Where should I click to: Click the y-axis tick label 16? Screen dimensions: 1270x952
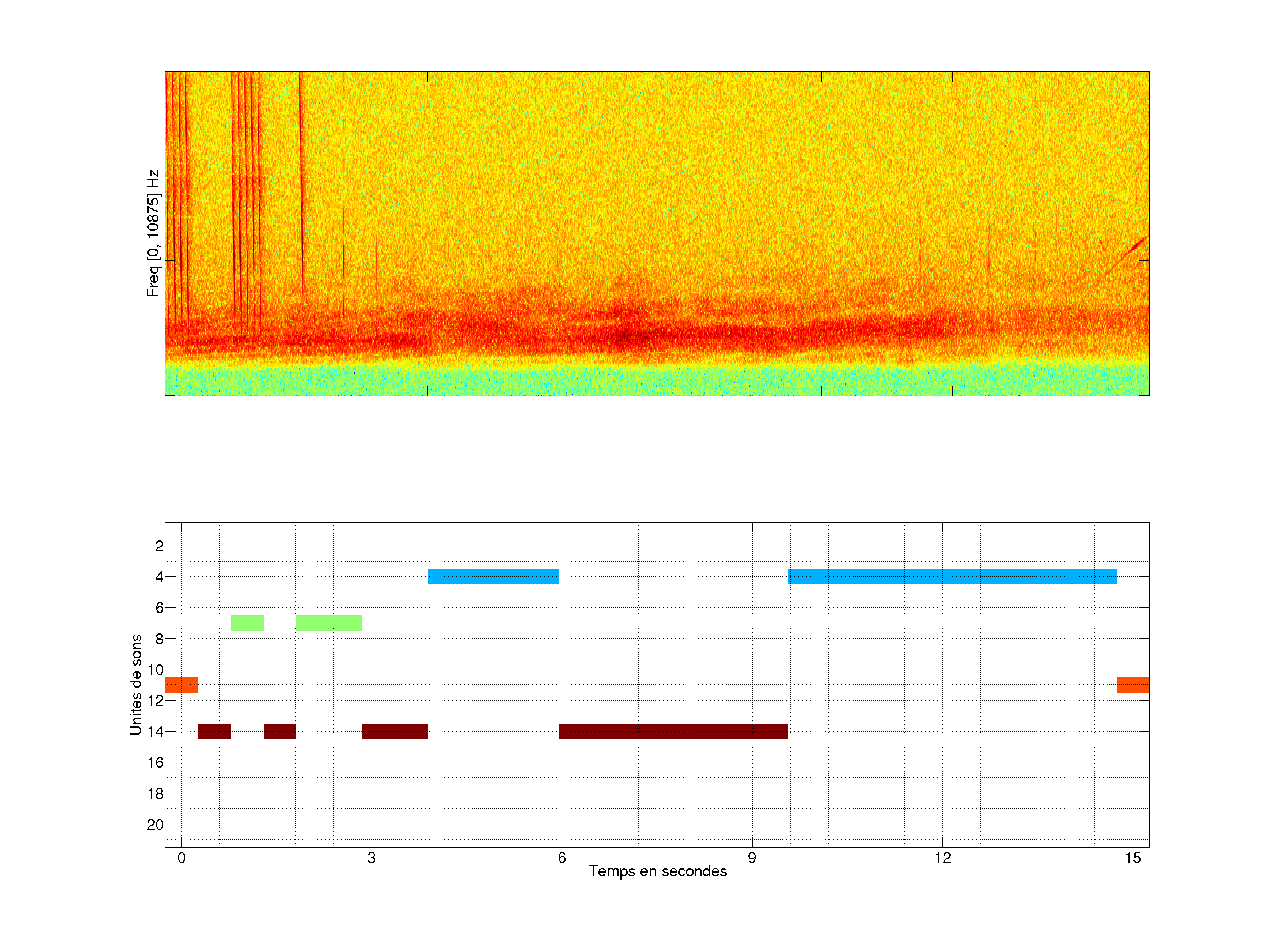[155, 762]
